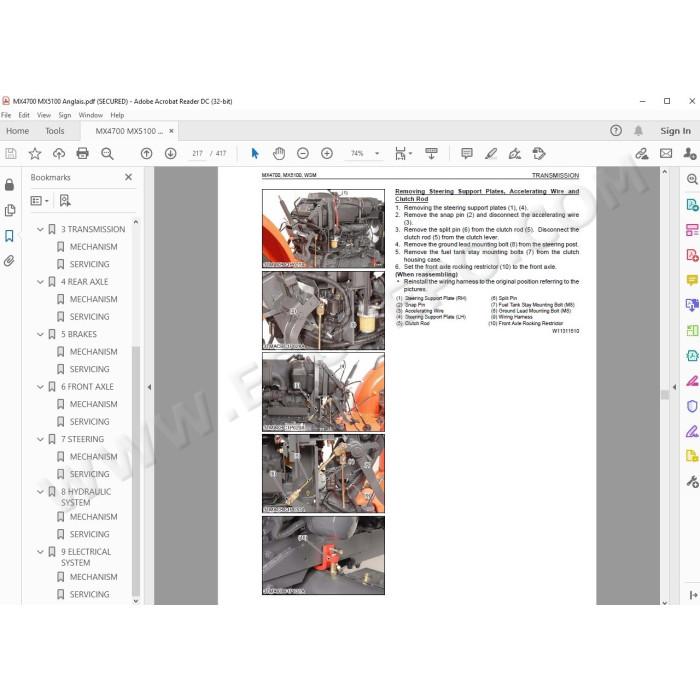Collapse the right tools pane arrow

click(x=675, y=387)
